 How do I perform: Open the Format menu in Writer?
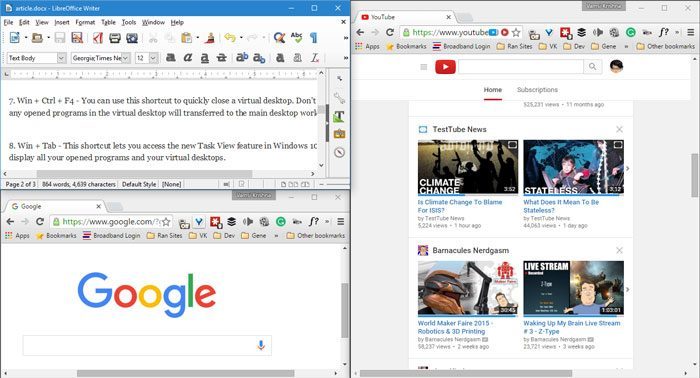click(85, 22)
